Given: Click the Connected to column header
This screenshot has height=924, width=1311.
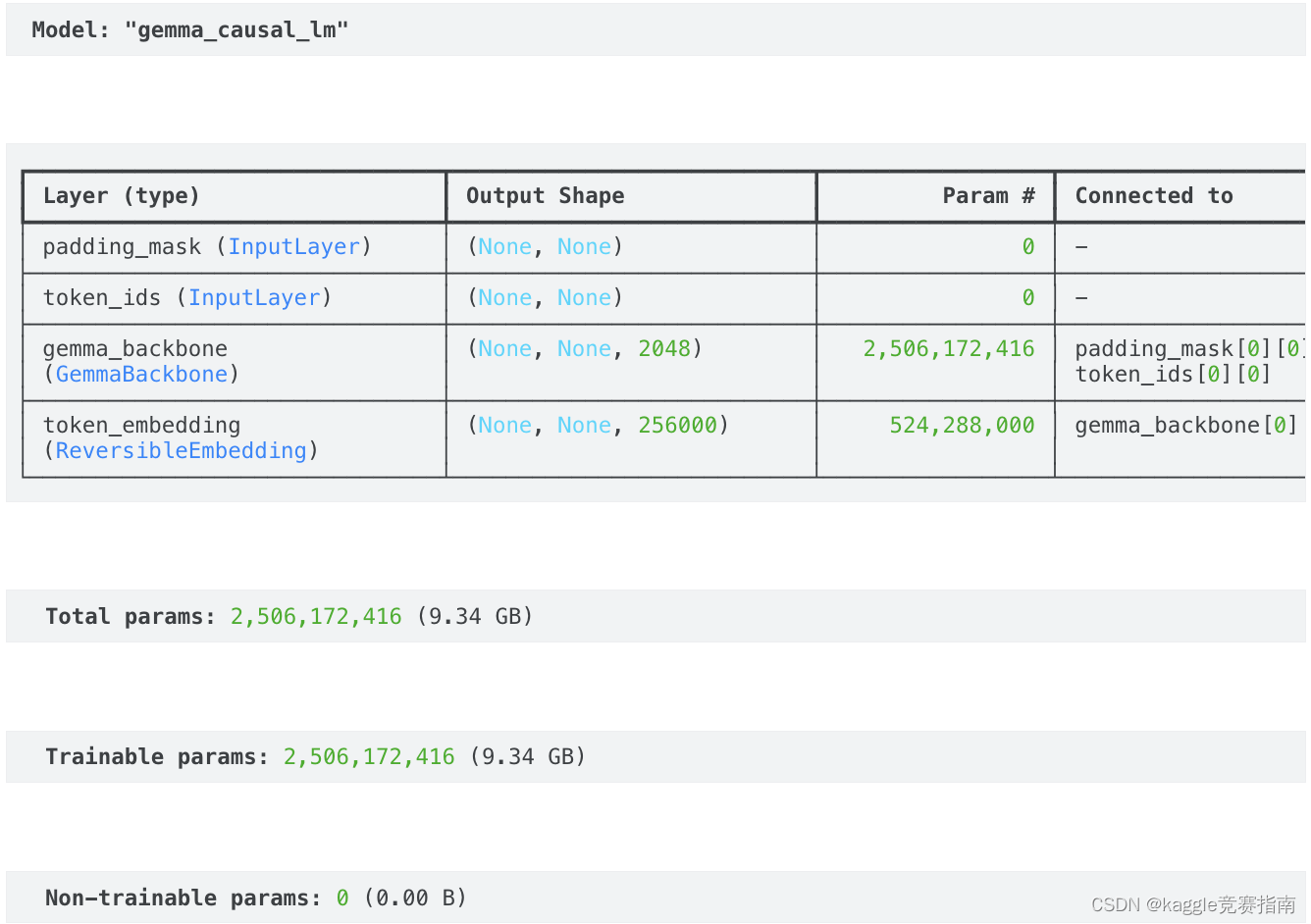Looking at the screenshot, I should (x=1154, y=196).
